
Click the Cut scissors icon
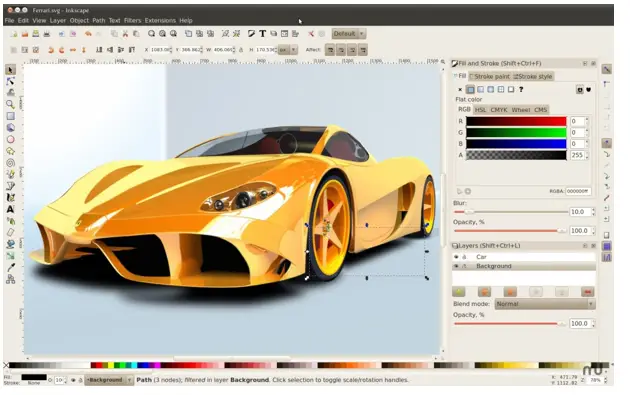(125, 34)
